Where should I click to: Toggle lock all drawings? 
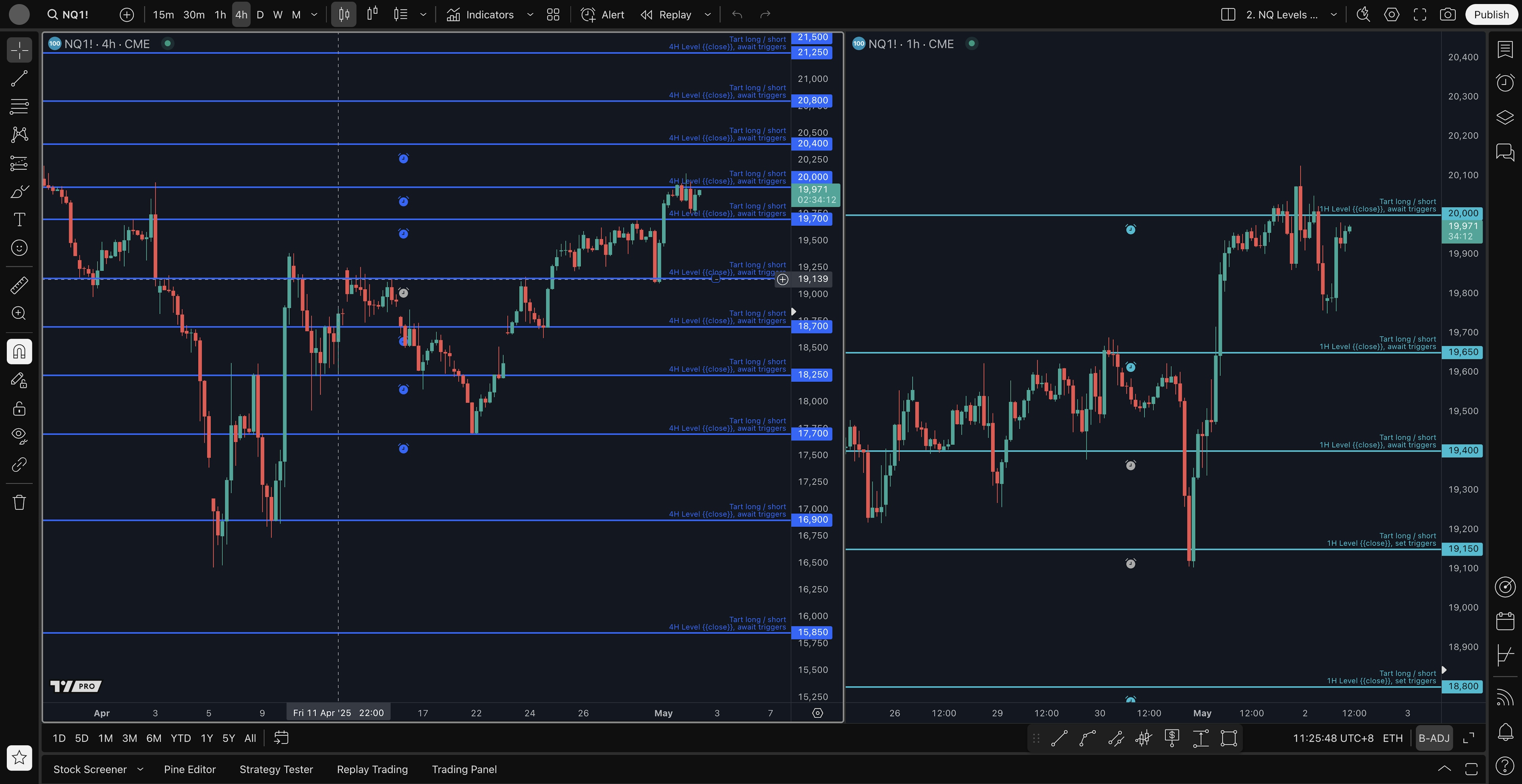pos(19,408)
